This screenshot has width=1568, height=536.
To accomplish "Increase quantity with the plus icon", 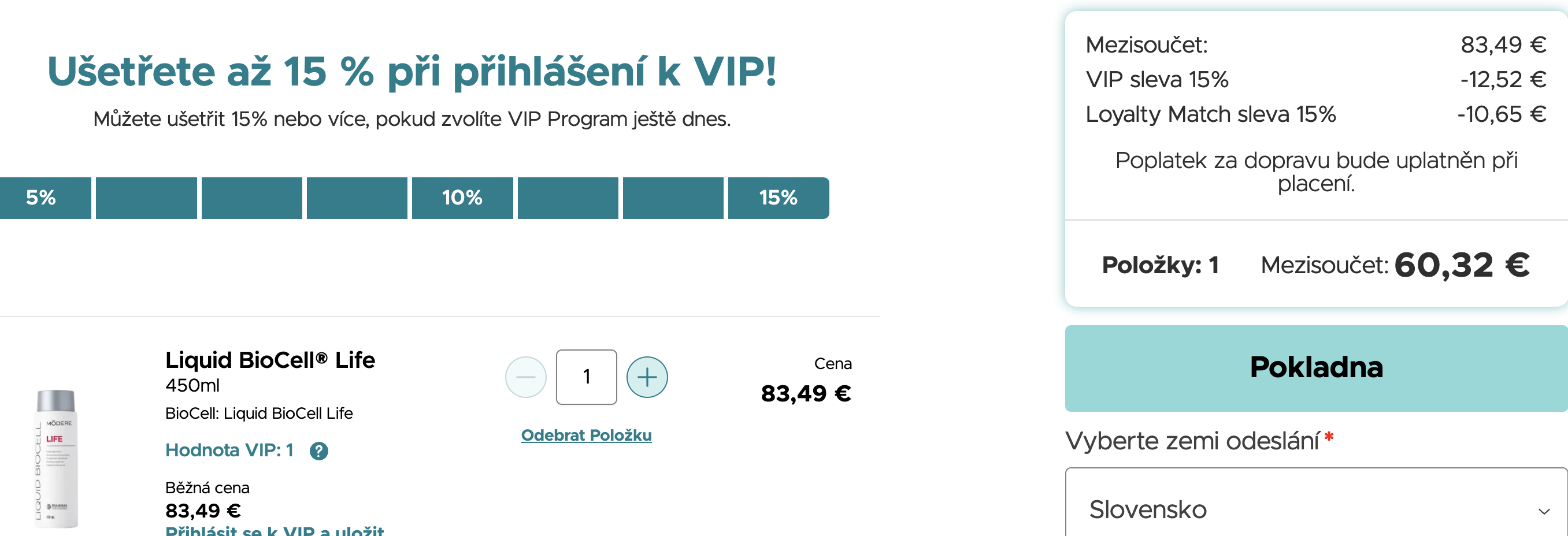I will (x=647, y=377).
